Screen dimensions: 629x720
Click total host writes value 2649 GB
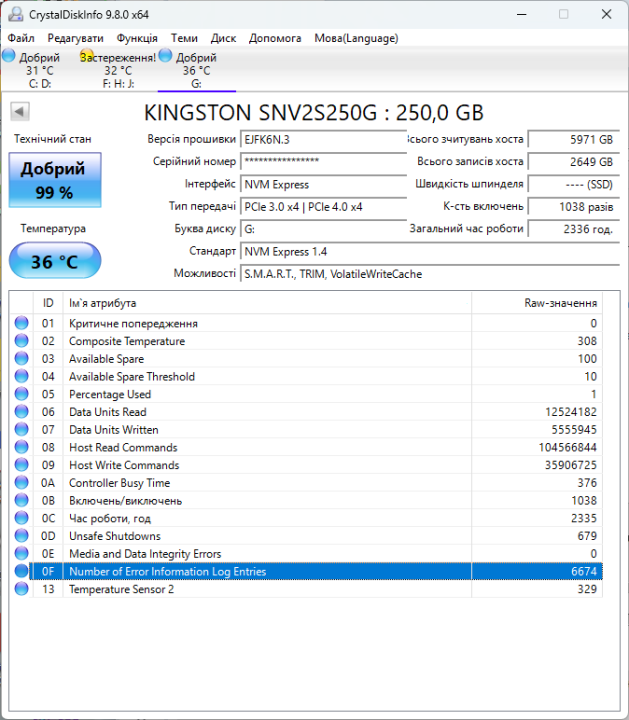click(574, 162)
